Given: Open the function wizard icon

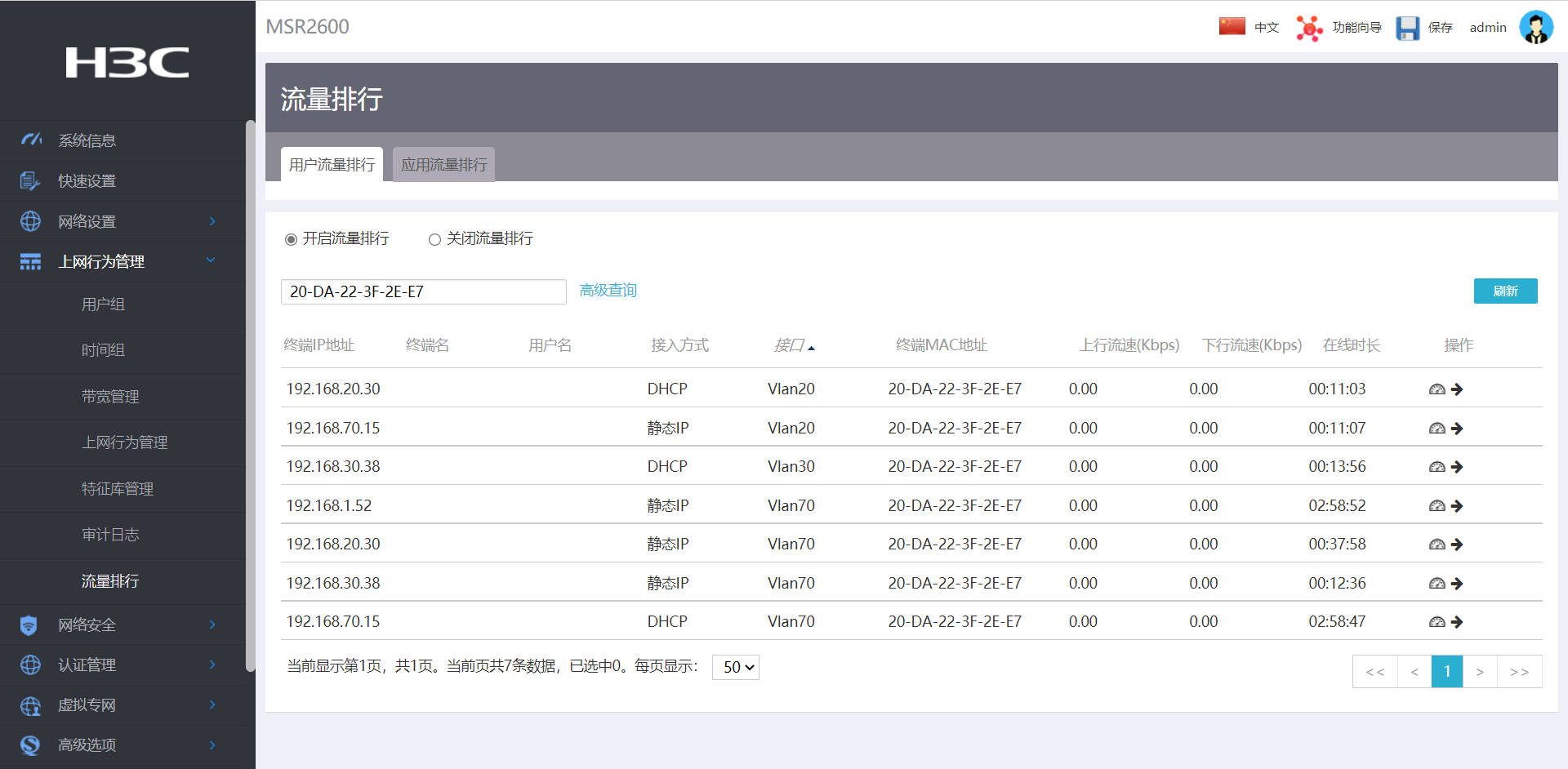Looking at the screenshot, I should tap(1309, 28).
